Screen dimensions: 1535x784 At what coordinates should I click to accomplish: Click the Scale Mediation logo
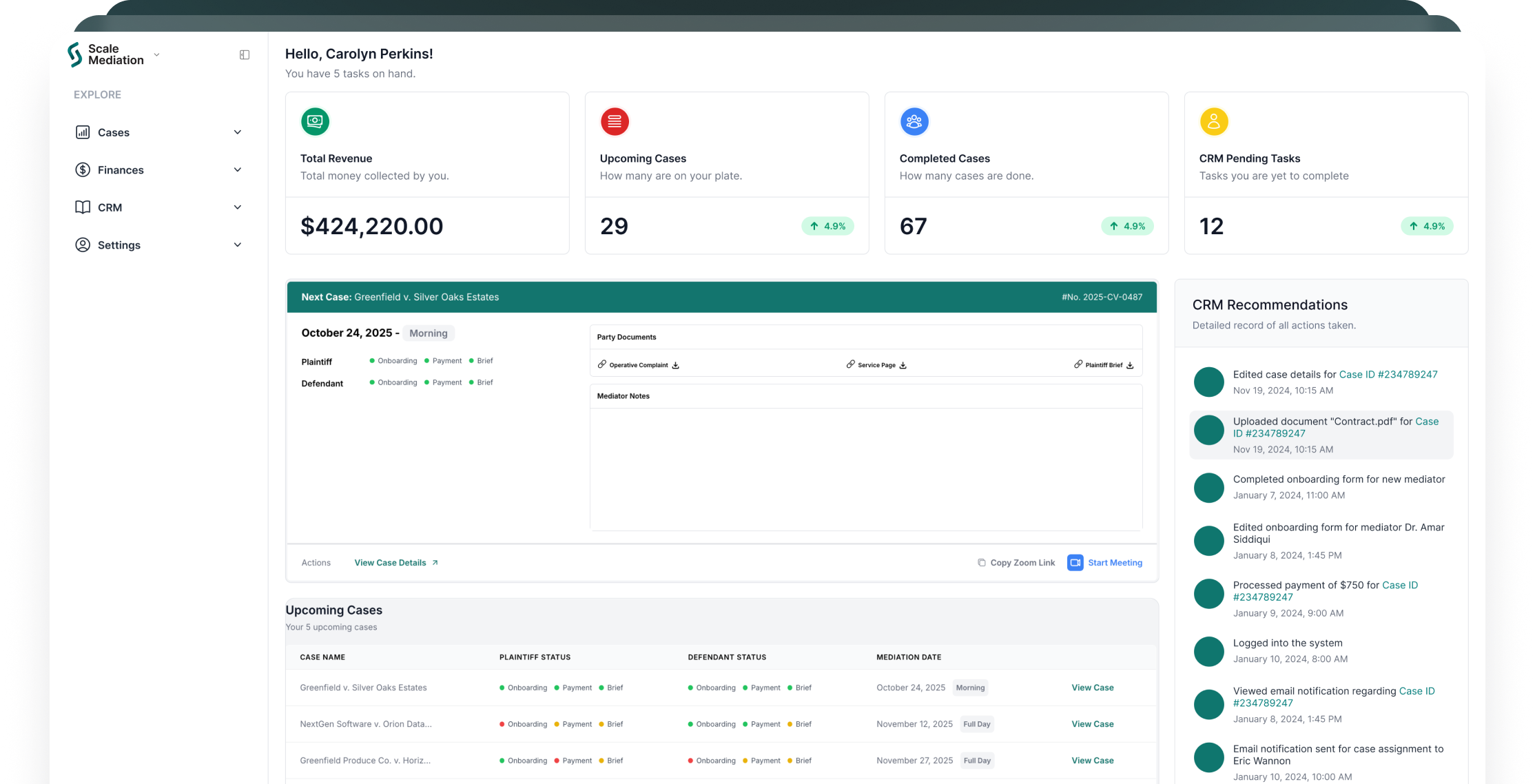75,54
